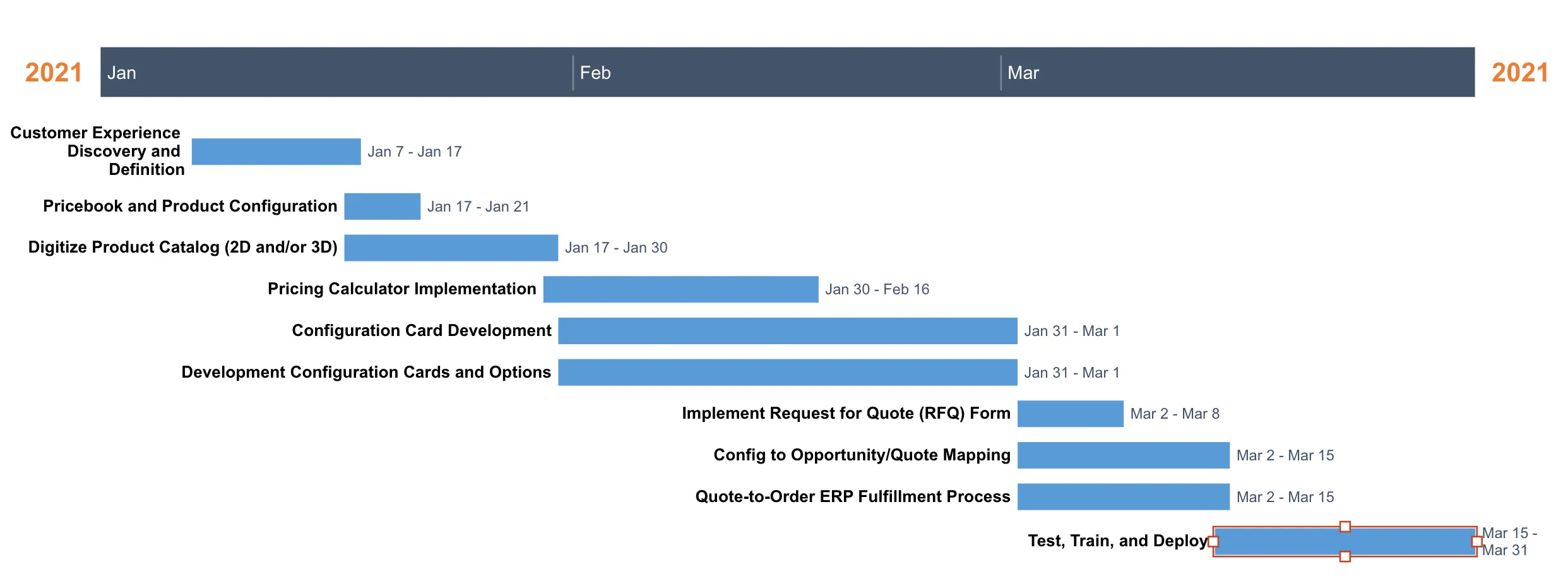Select the Pricebook and Product Configuration bar
This screenshot has height=581, width=1568.
coord(382,207)
